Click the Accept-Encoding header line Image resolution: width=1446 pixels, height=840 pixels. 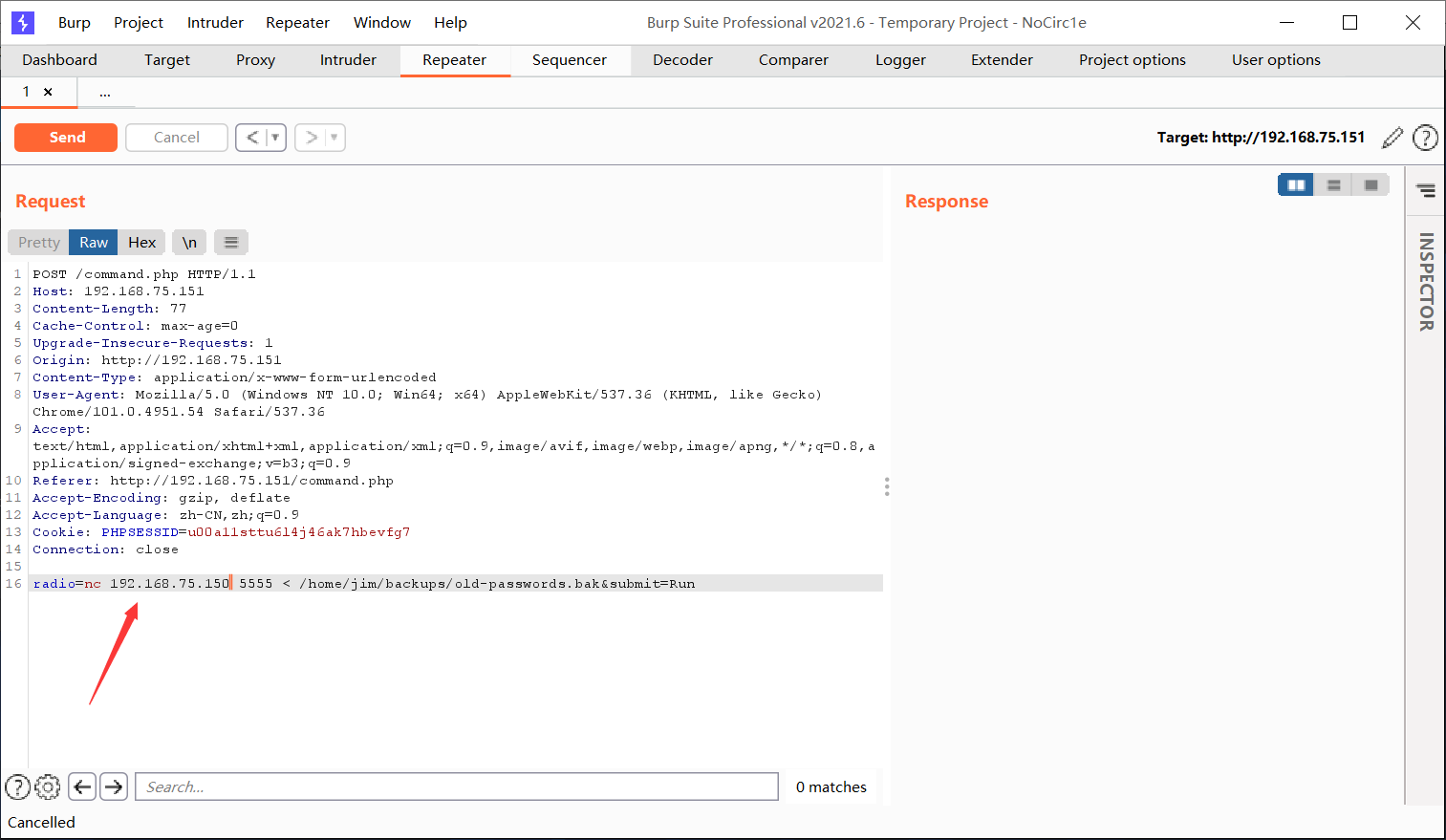[162, 498]
